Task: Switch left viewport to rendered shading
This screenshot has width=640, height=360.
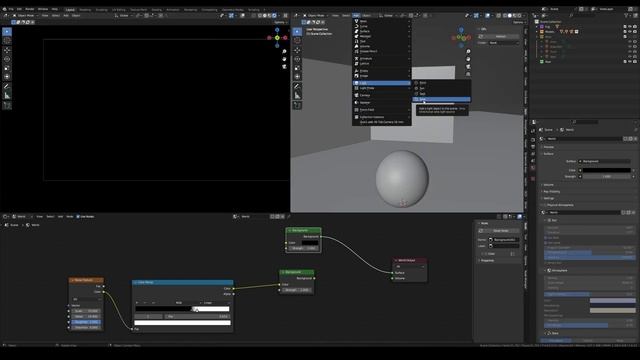Action: pyautogui.click(x=274, y=16)
